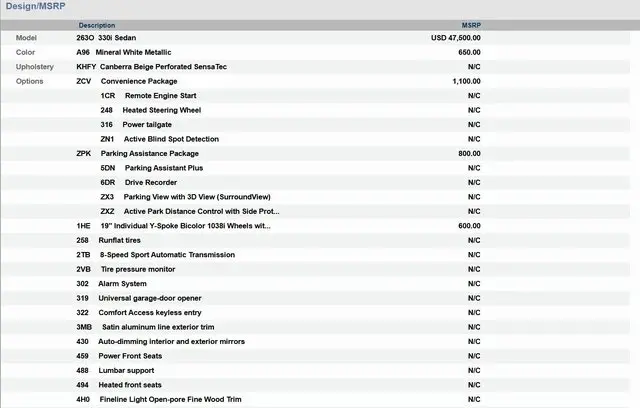Select the Drive Recorder option
Screen dimensions: 640x408
point(150,183)
